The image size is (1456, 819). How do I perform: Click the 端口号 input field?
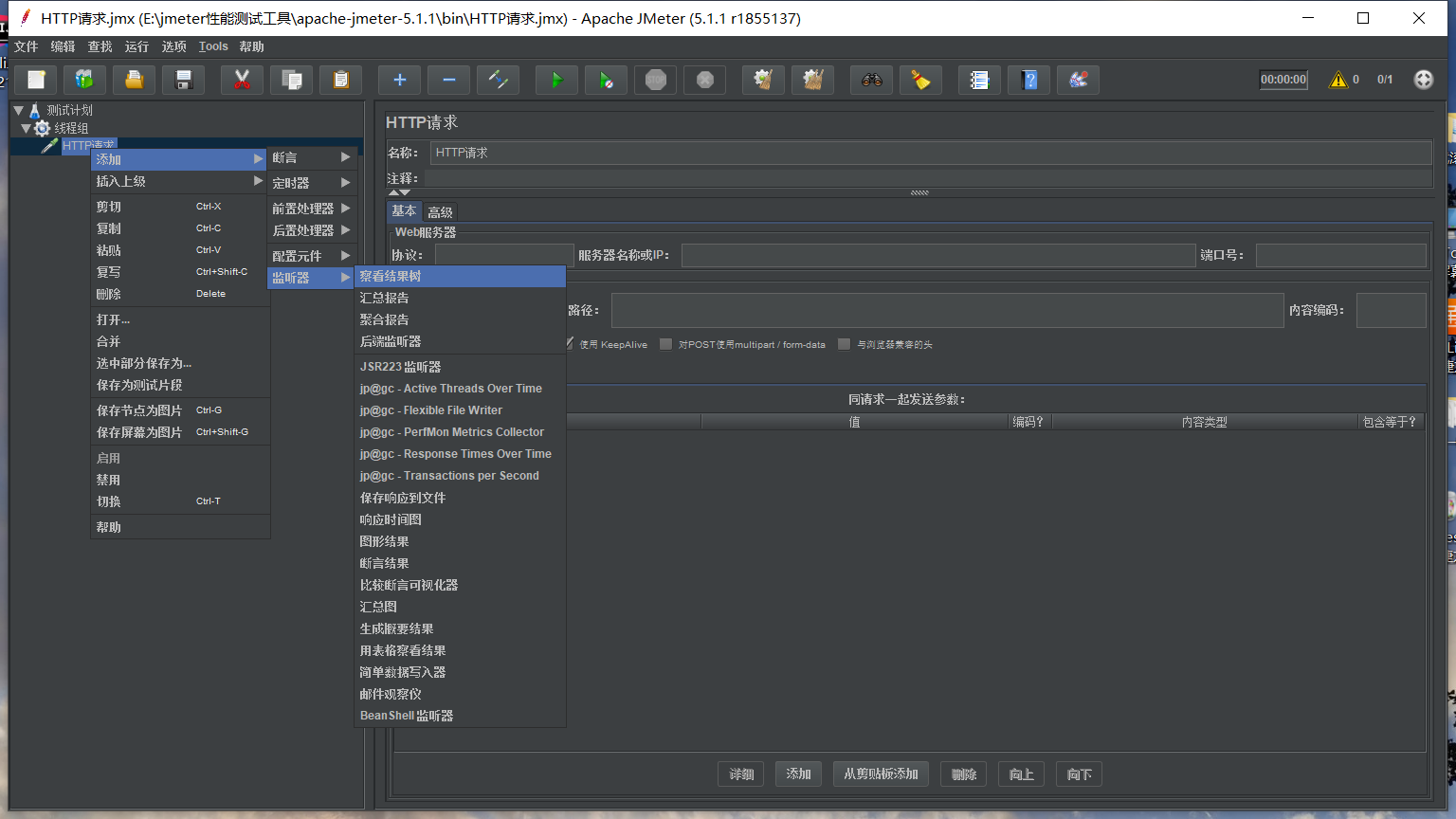click(x=1341, y=255)
